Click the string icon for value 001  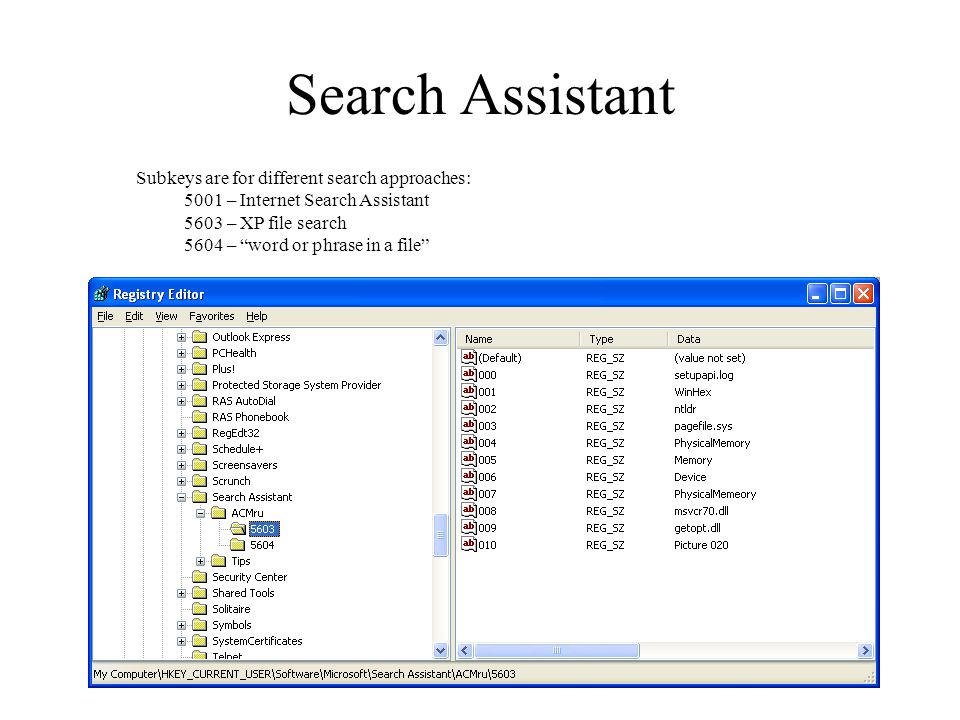469,391
